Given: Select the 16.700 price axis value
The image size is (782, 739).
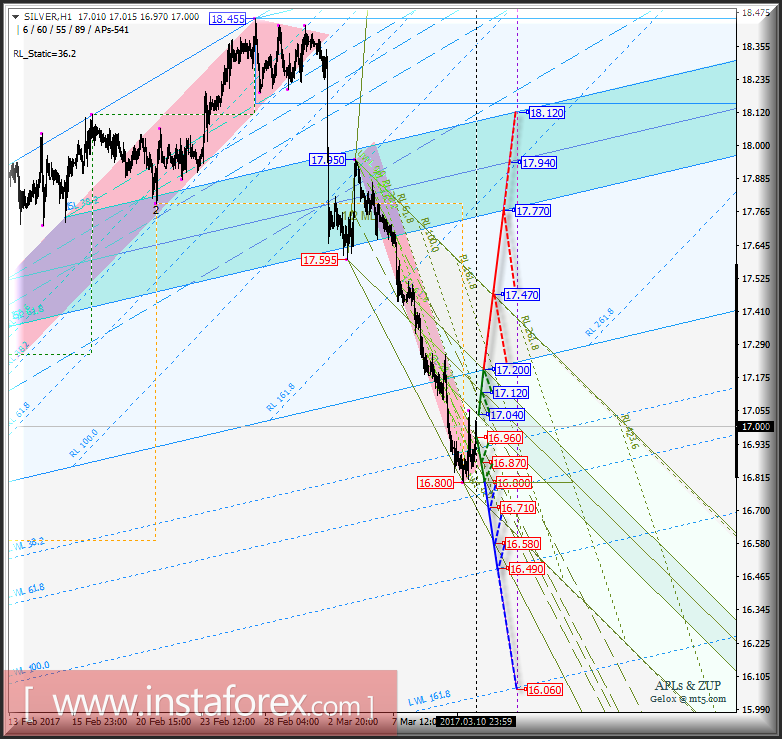Looking at the screenshot, I should point(756,511).
